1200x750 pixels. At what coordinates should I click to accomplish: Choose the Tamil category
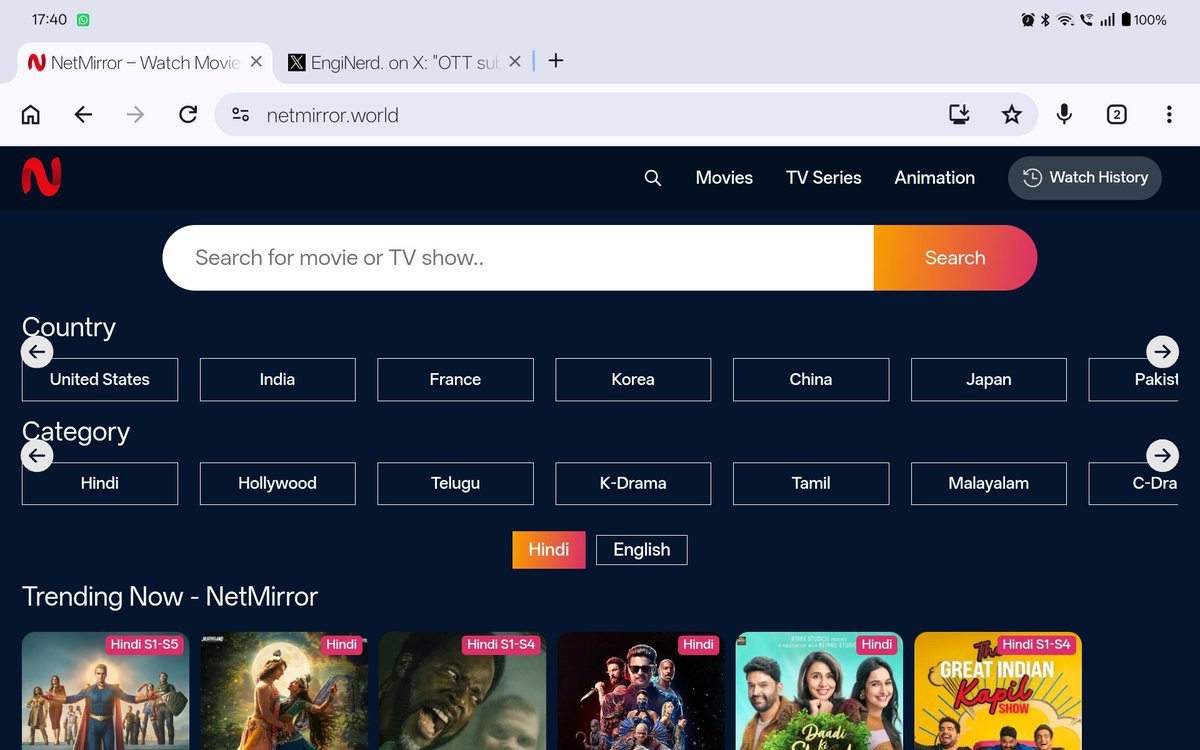tap(811, 483)
